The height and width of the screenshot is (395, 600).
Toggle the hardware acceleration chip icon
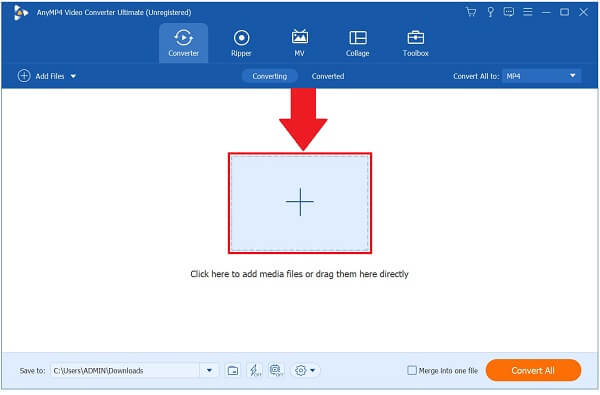pyautogui.click(x=276, y=371)
